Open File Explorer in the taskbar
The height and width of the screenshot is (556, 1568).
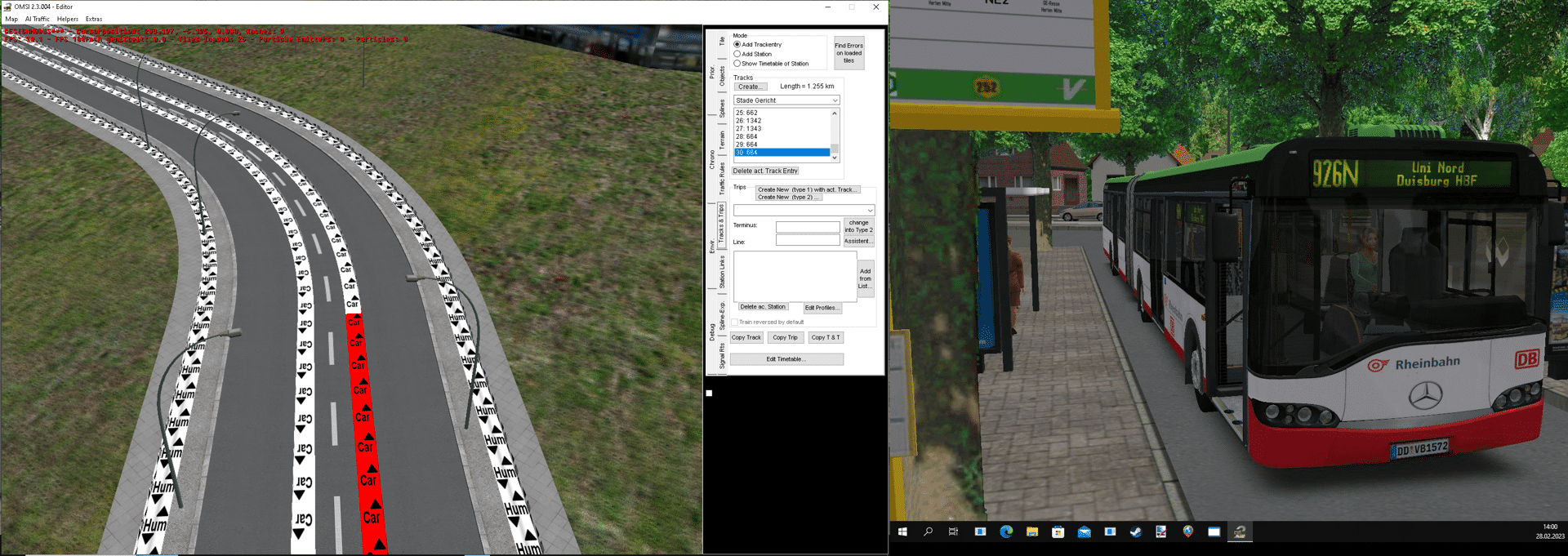(x=1032, y=532)
